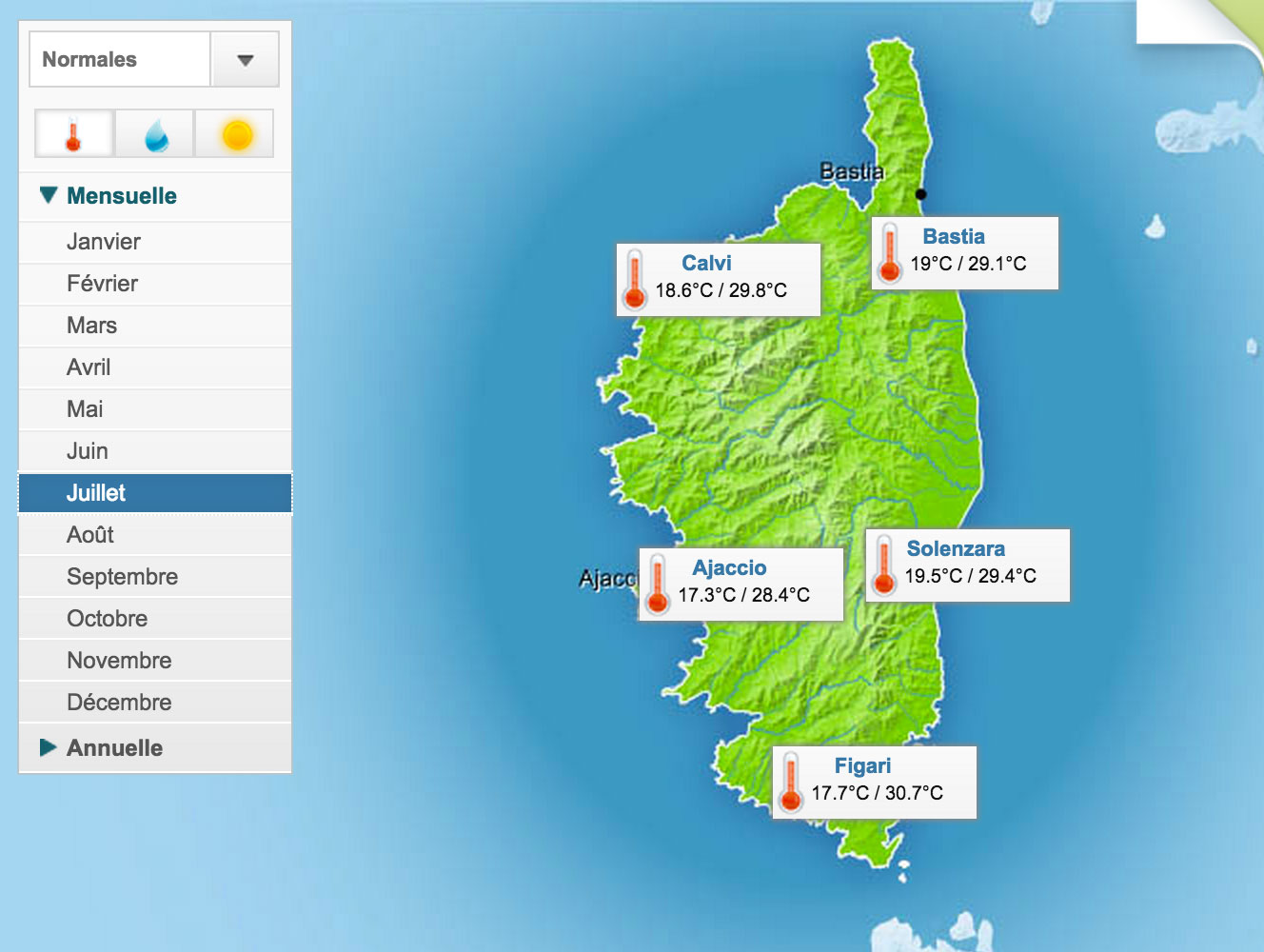Screen dimensions: 1264x952
Task: Collapse the Mensuelle section triangle
Action: coord(49,195)
